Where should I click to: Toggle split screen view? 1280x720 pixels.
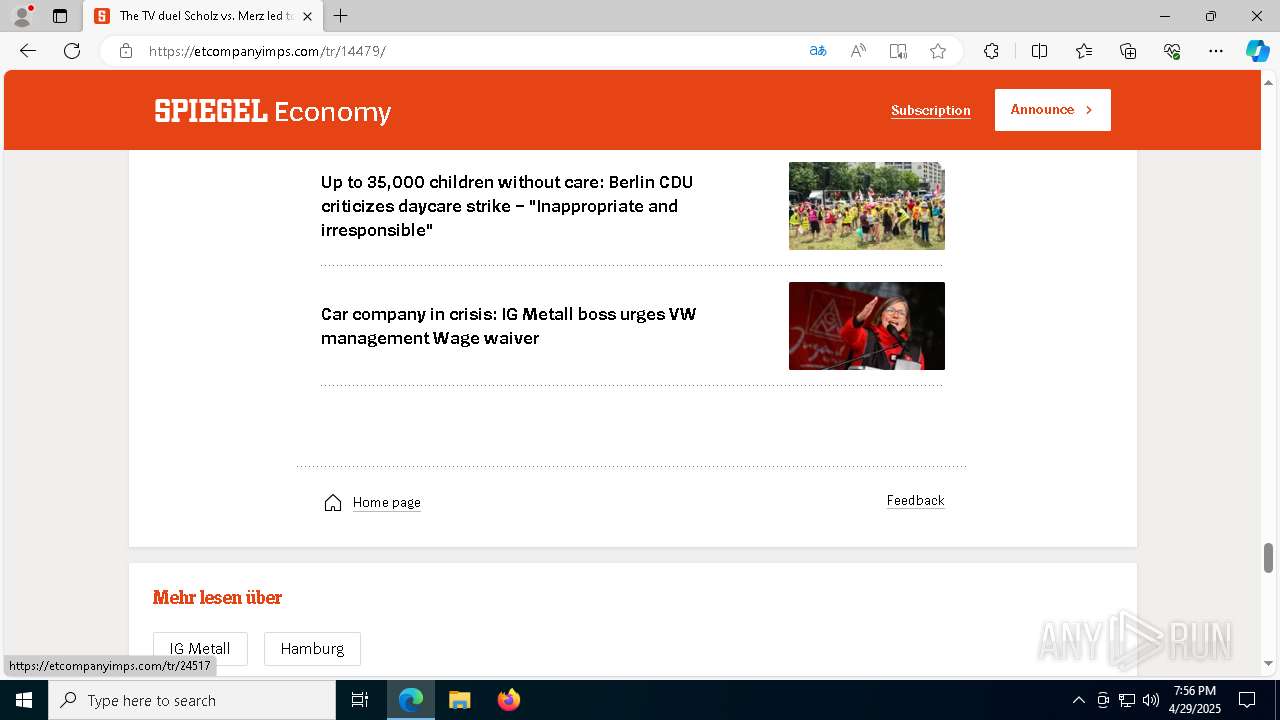coord(1039,51)
